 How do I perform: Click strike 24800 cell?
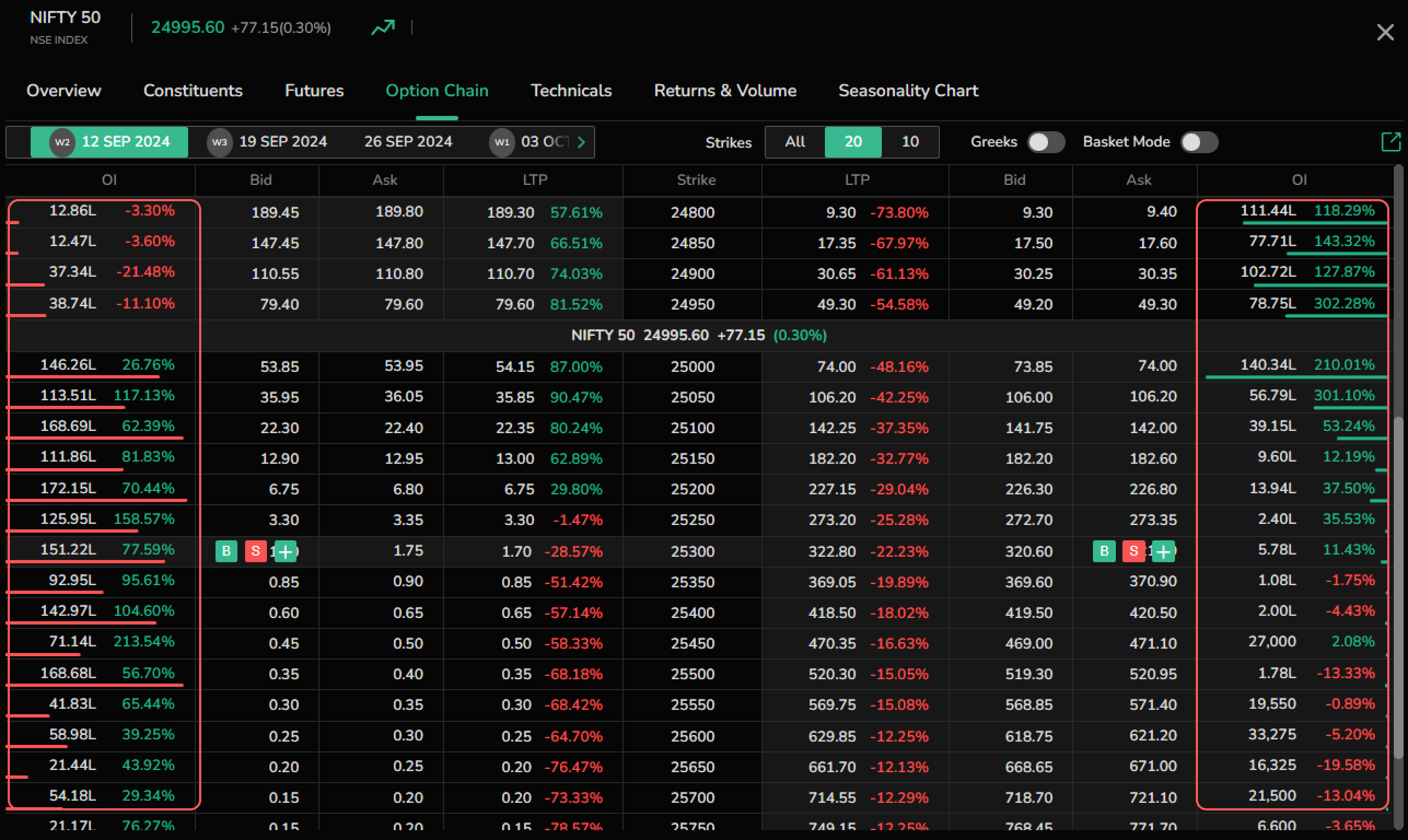tap(693, 213)
